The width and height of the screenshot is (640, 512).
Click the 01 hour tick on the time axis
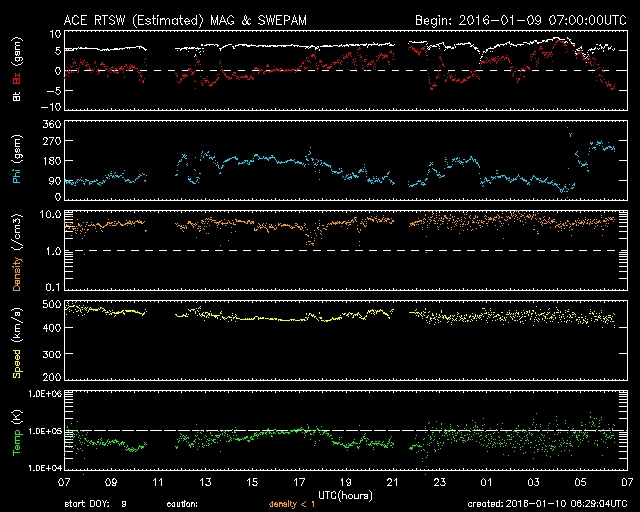[x=486, y=483]
